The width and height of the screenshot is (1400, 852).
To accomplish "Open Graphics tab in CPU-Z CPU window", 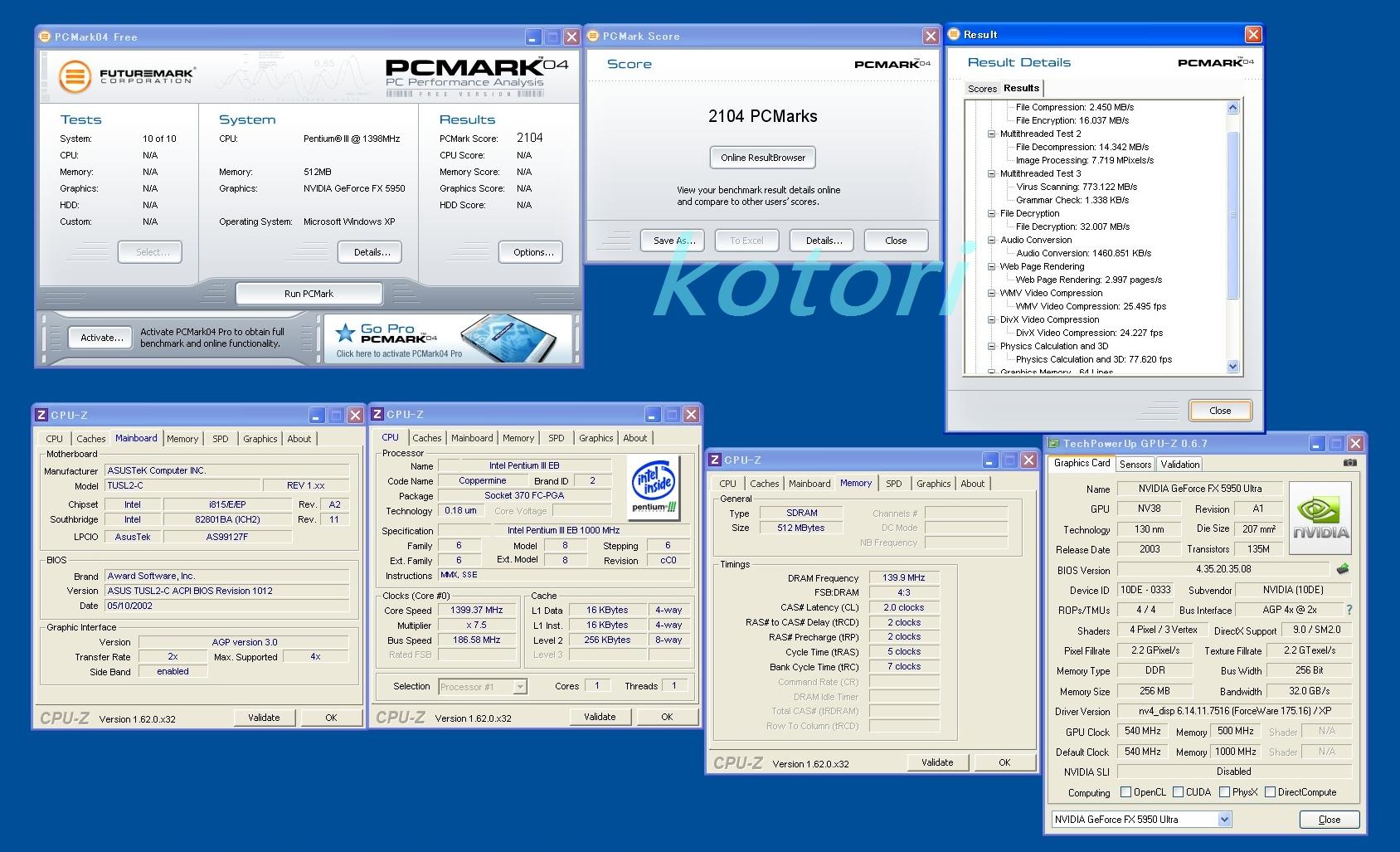I will (x=595, y=438).
